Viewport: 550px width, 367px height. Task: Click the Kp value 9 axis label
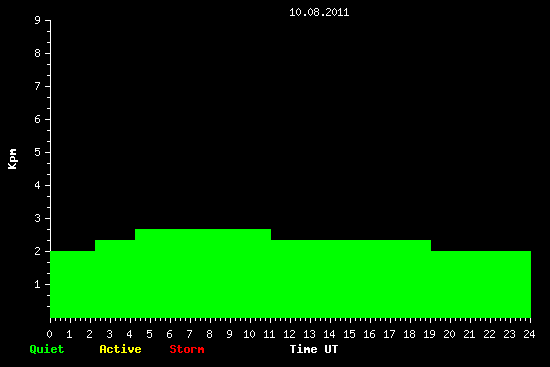38,20
